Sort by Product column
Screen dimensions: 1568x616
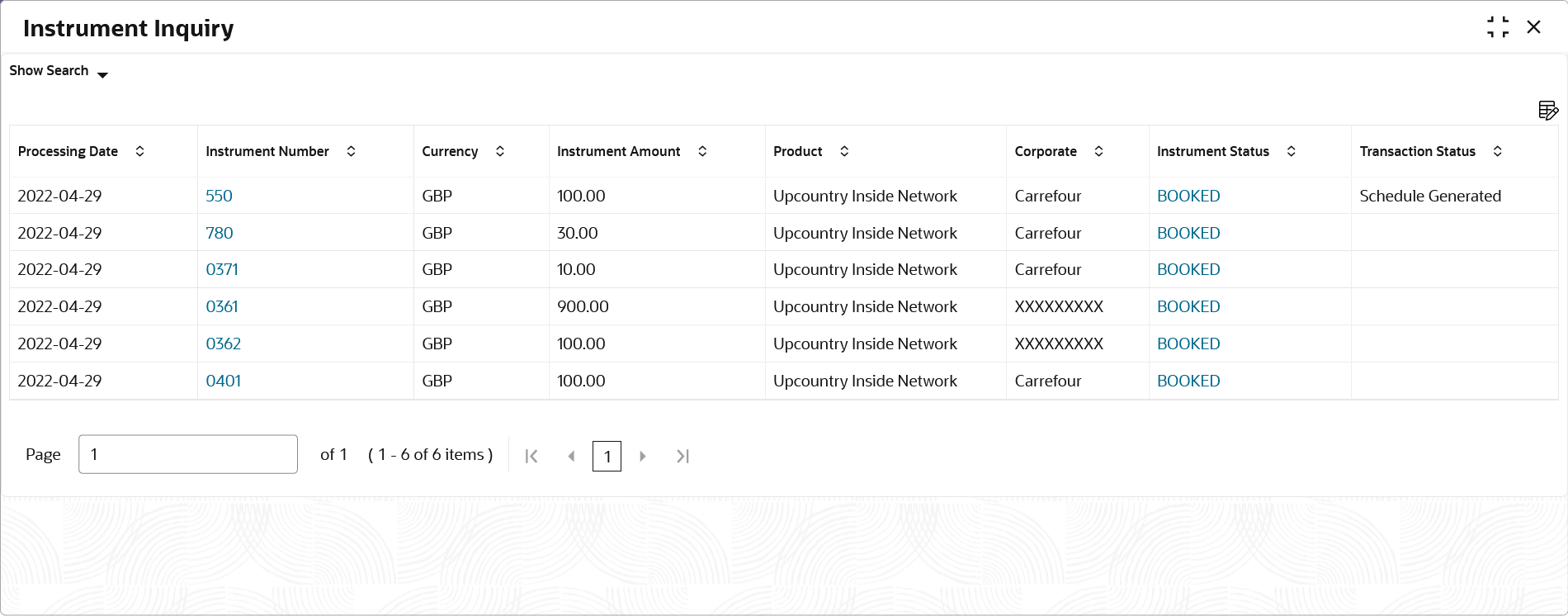point(844,151)
